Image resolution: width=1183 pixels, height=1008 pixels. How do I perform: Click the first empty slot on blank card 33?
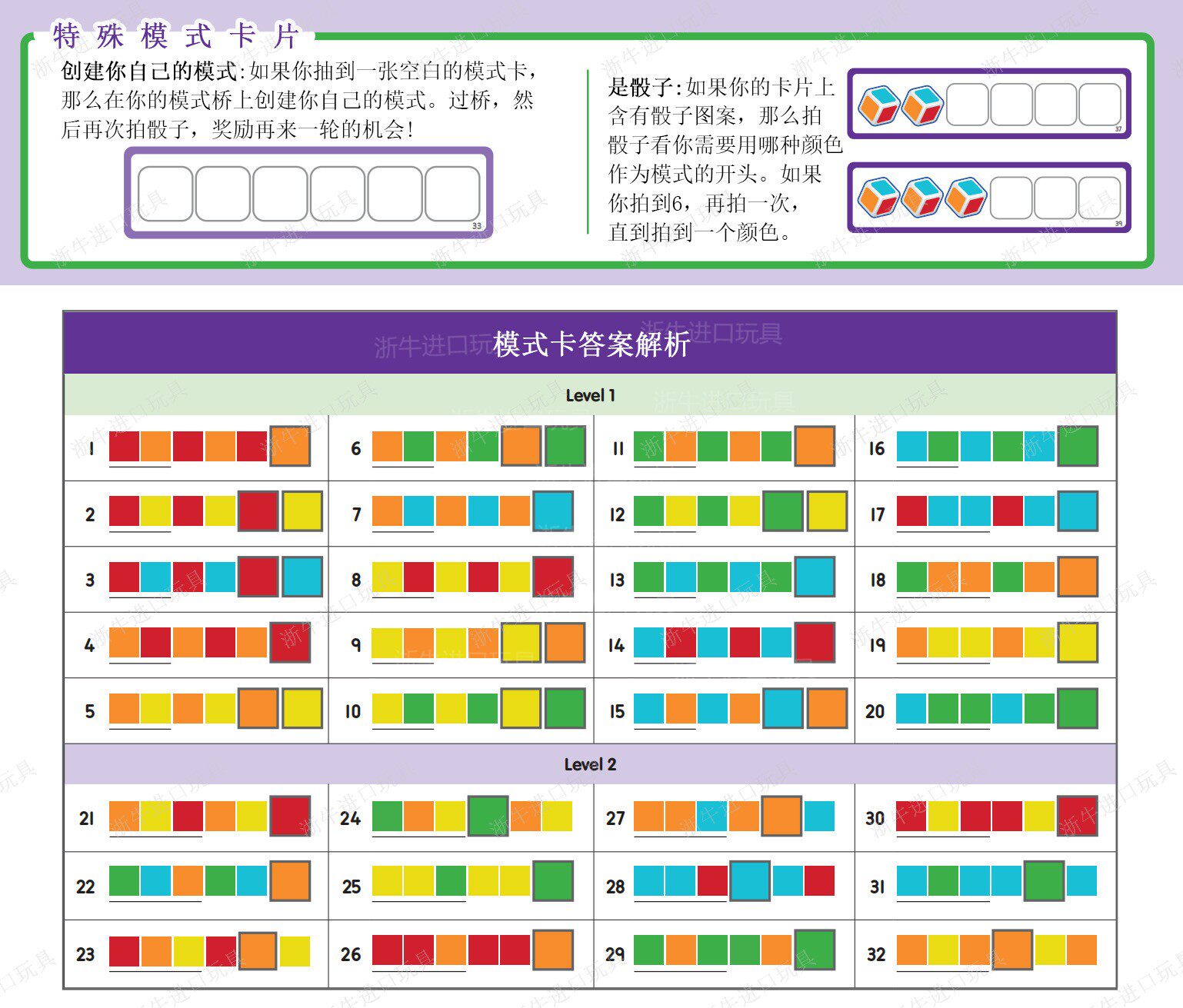pyautogui.click(x=165, y=194)
